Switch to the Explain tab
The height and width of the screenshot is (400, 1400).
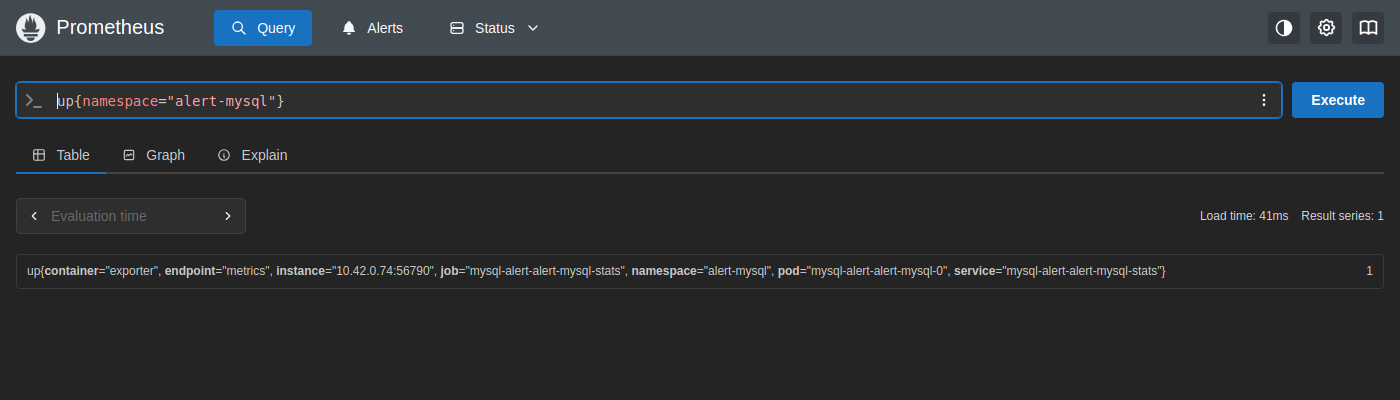click(x=252, y=155)
